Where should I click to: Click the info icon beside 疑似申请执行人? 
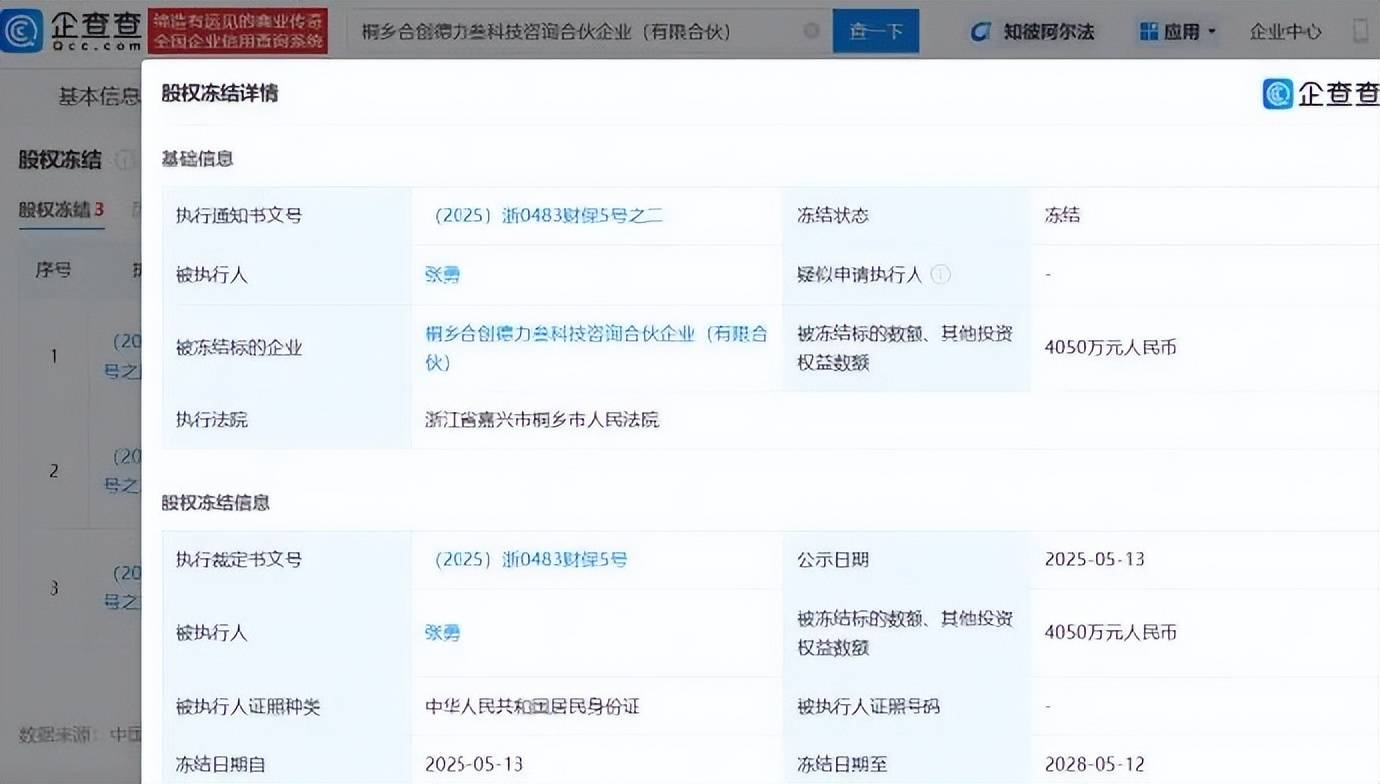click(940, 275)
